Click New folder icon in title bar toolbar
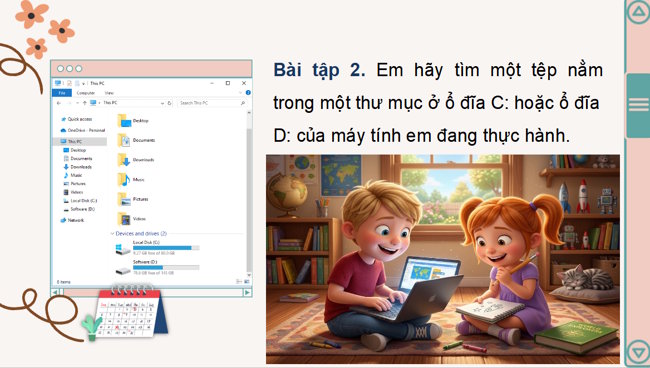This screenshot has height=368, width=650. (78, 83)
